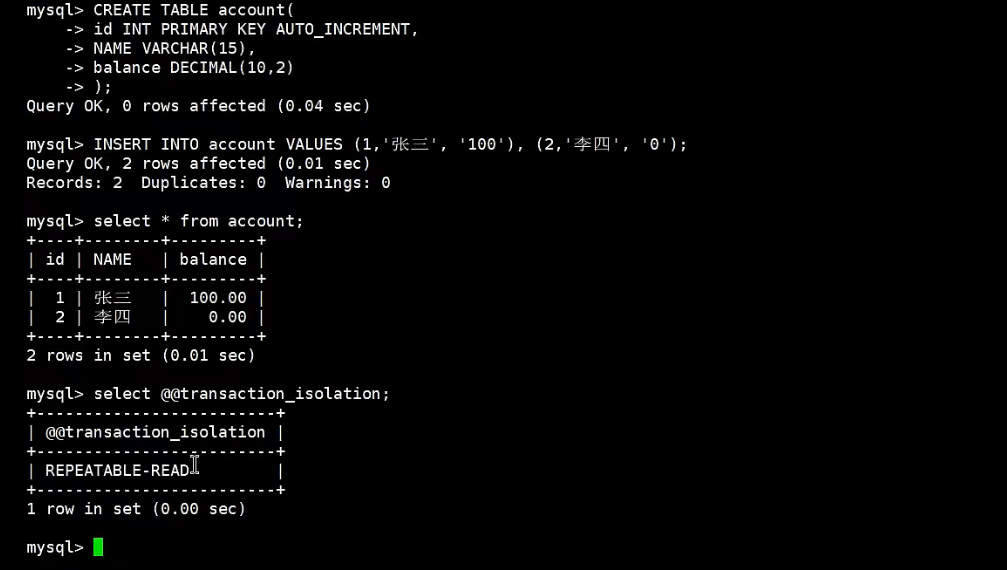Click the select @@transaction_isolation command

pos(241,394)
